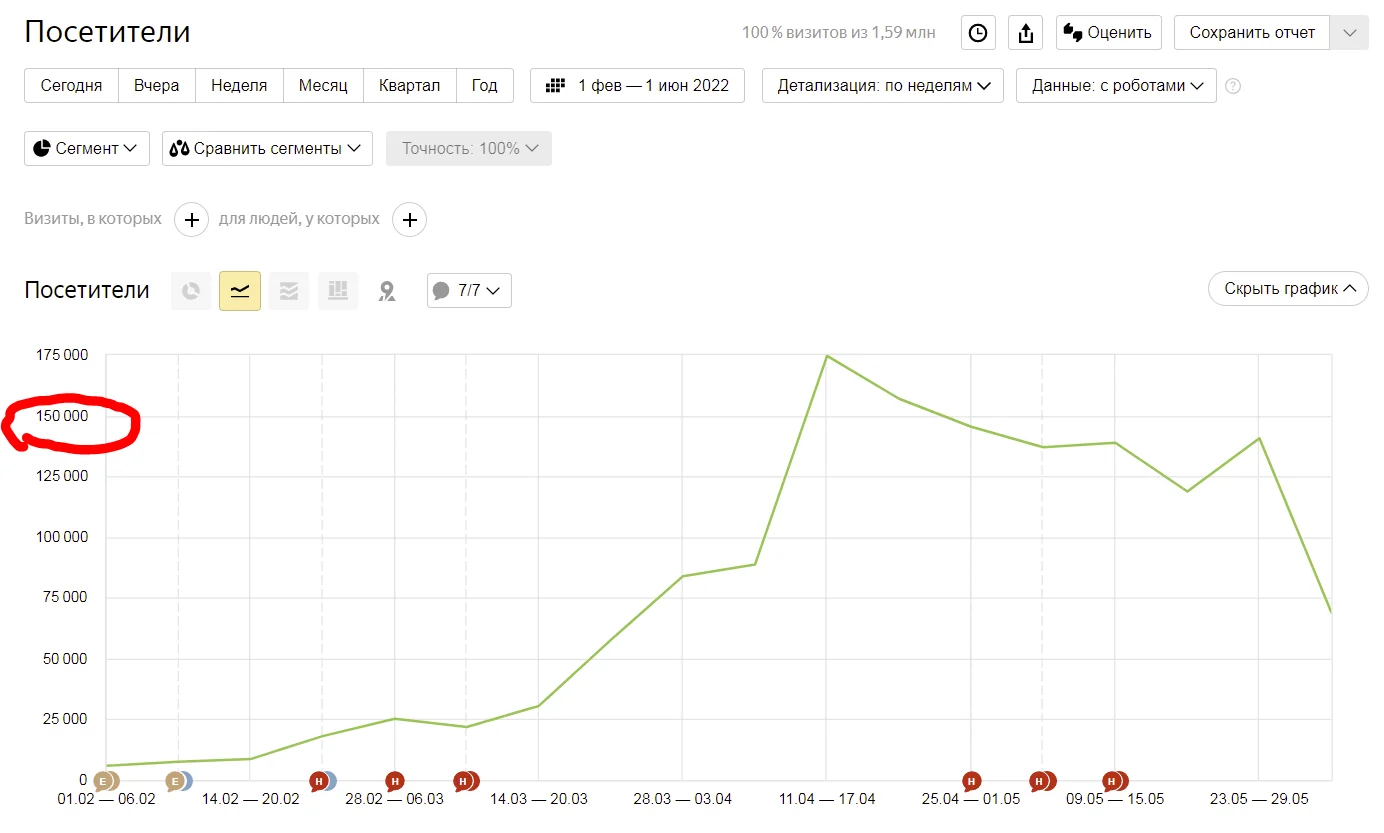Click the export/share report icon
The image size is (1384, 833).
coord(1025,33)
